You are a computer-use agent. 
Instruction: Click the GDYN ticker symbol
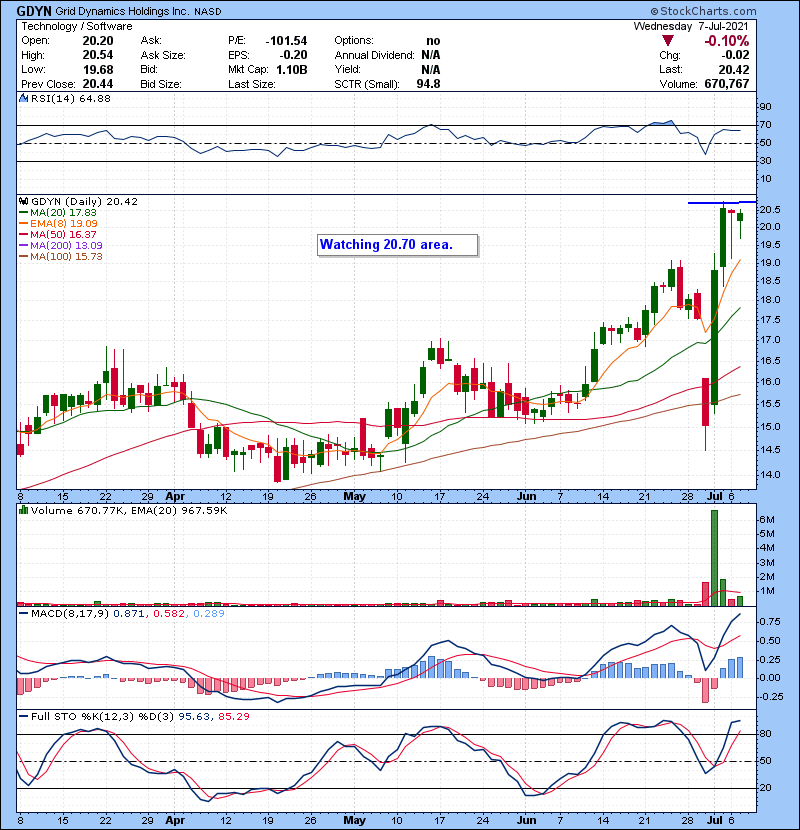click(34, 11)
